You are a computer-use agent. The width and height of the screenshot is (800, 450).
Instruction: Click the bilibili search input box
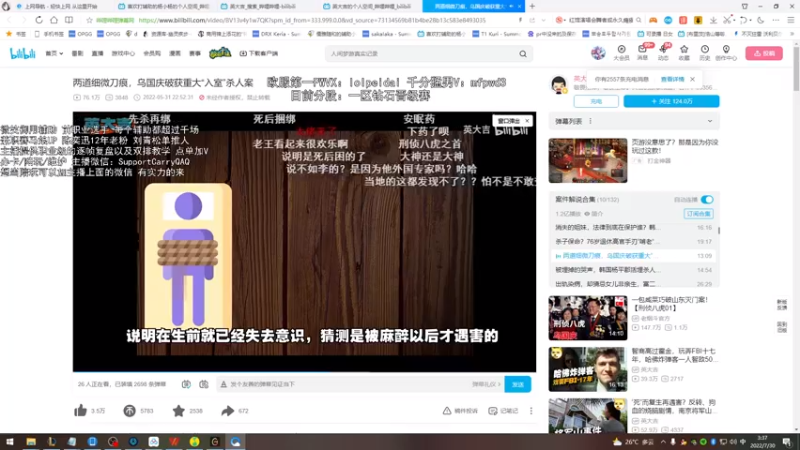click(x=421, y=54)
